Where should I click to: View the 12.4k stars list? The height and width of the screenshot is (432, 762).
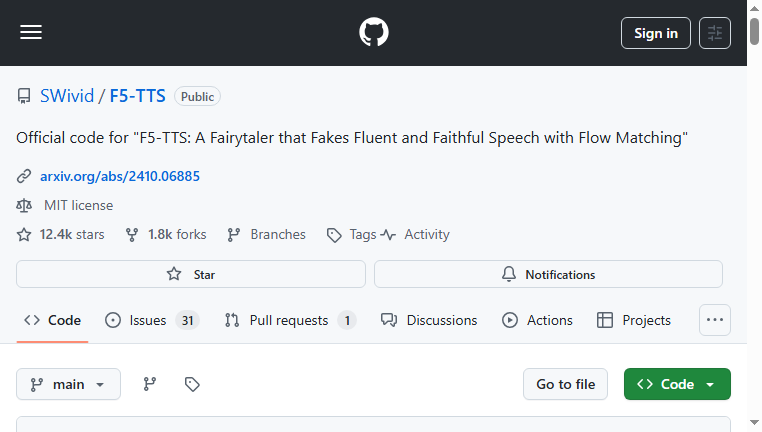click(x=72, y=235)
